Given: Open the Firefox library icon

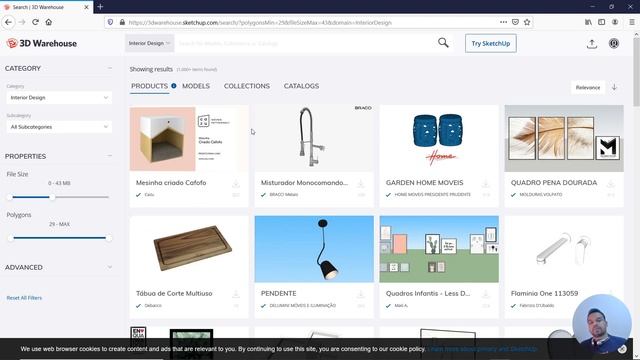Looking at the screenshot, I should pos(588,22).
